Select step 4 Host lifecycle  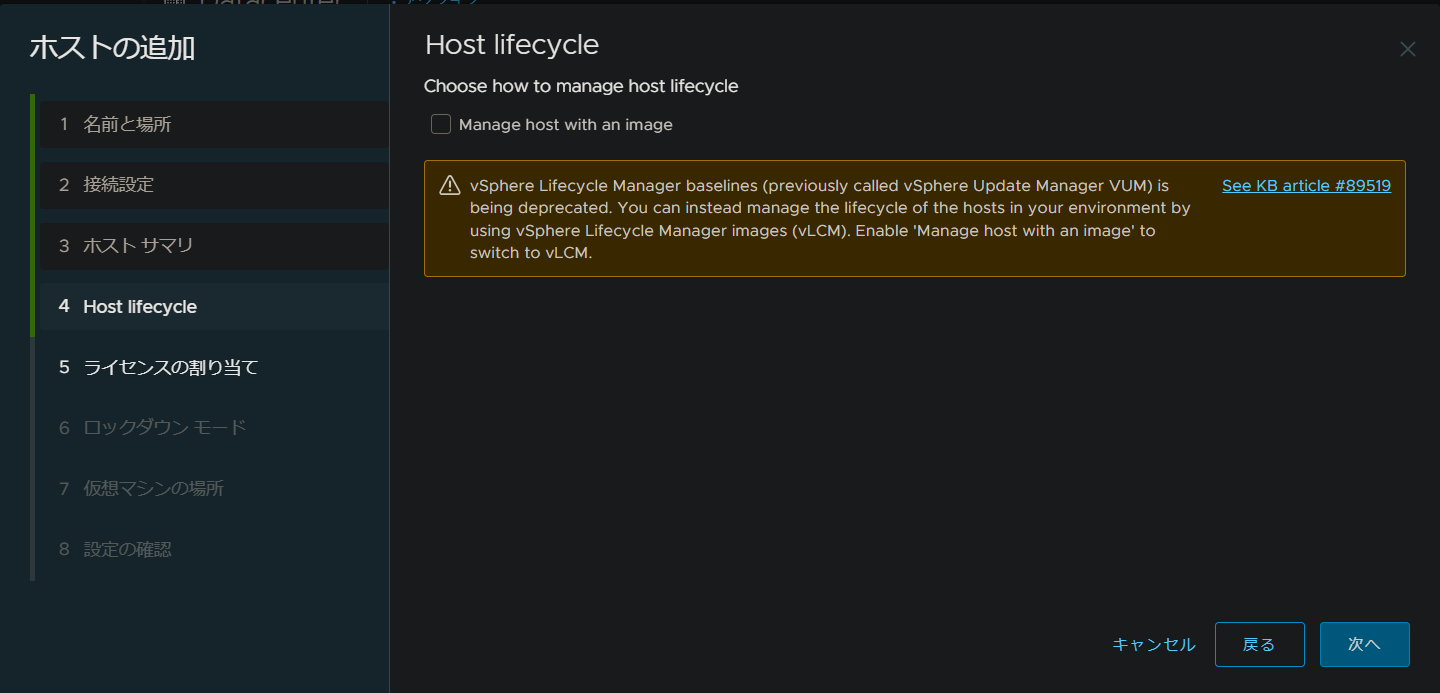pyautogui.click(x=139, y=307)
